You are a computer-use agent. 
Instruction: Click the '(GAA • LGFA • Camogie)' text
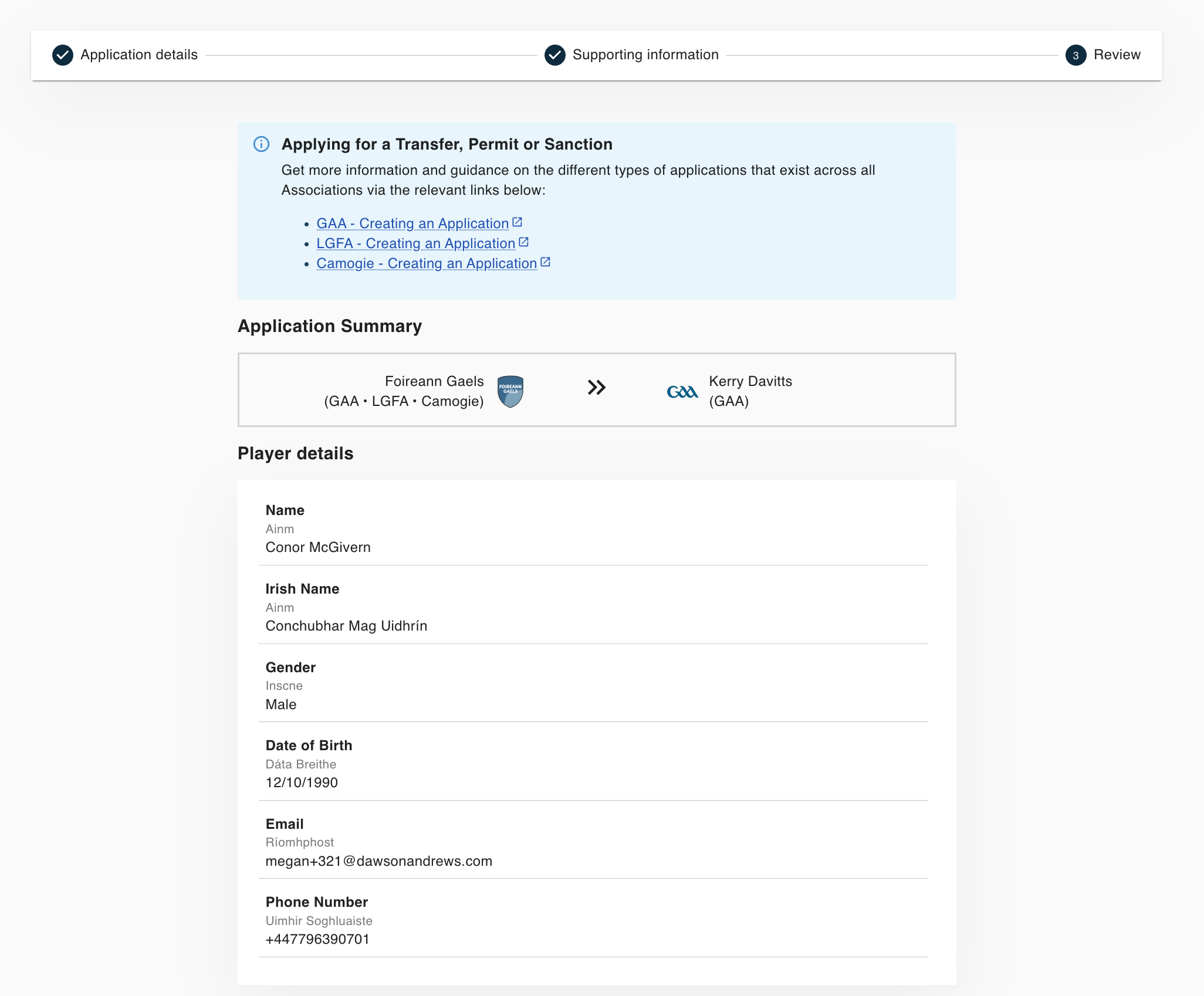404,401
